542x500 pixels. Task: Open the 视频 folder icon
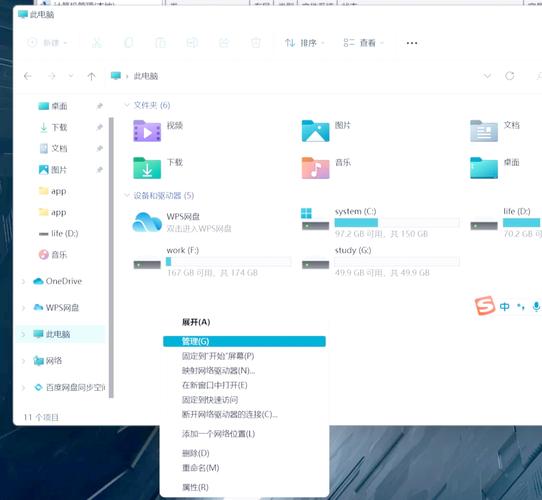point(147,131)
